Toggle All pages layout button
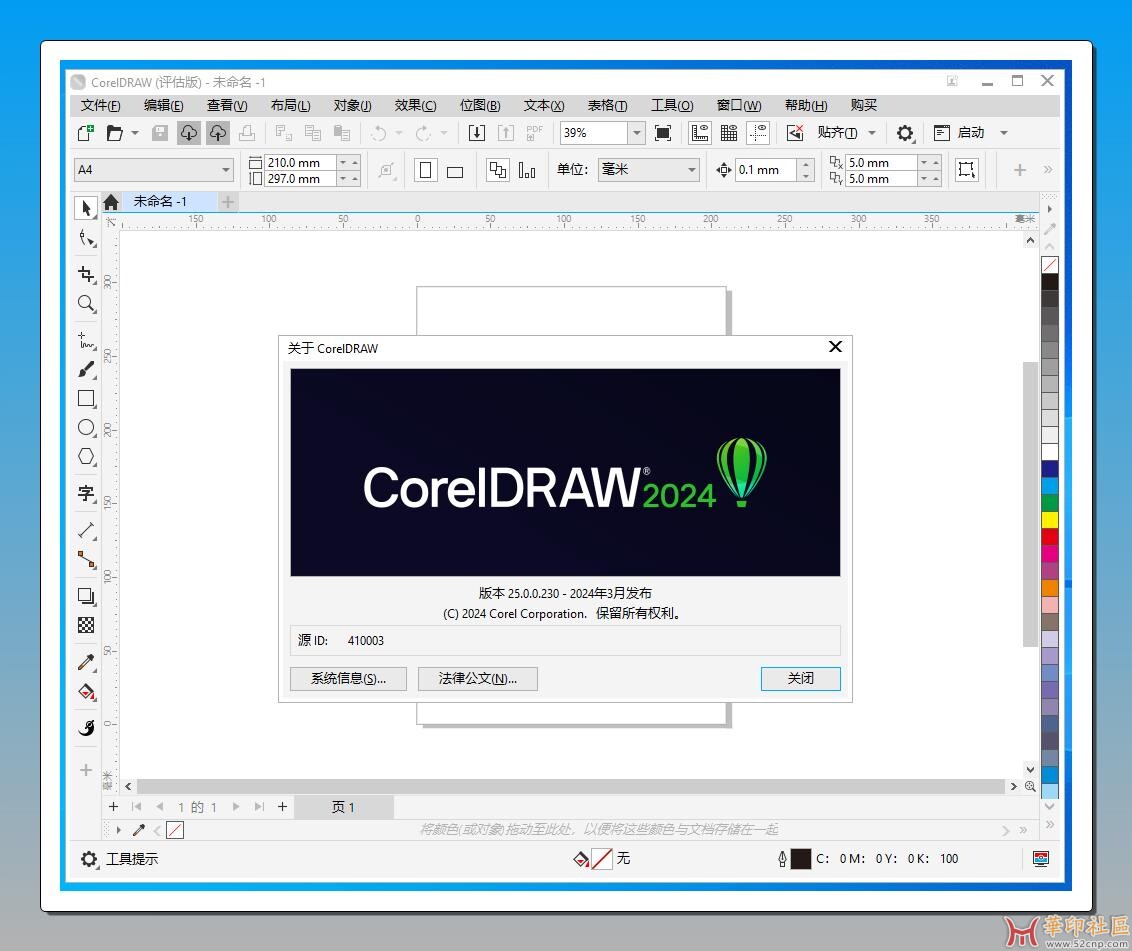This screenshot has width=1132, height=951. [x=497, y=170]
